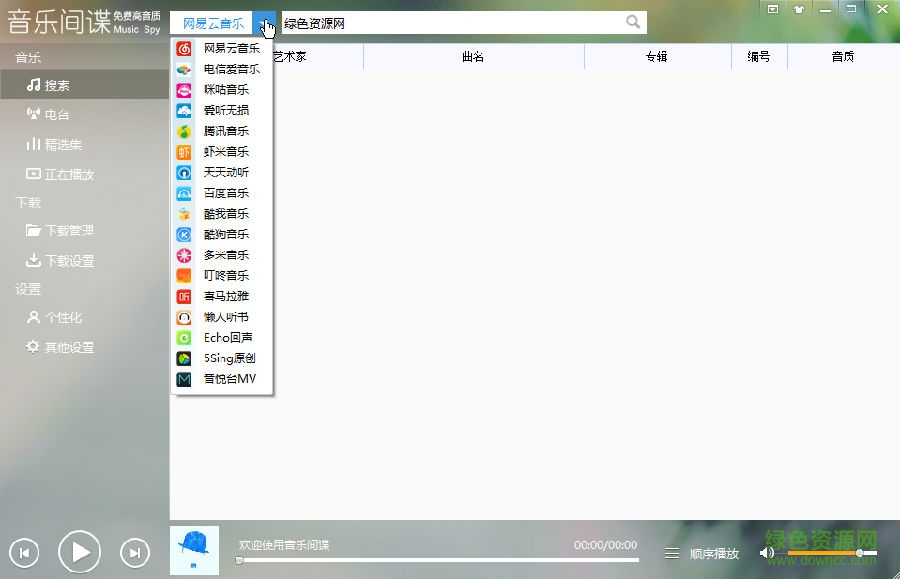Sort by the 艺术家 column header
The image size is (900, 579).
(288, 57)
